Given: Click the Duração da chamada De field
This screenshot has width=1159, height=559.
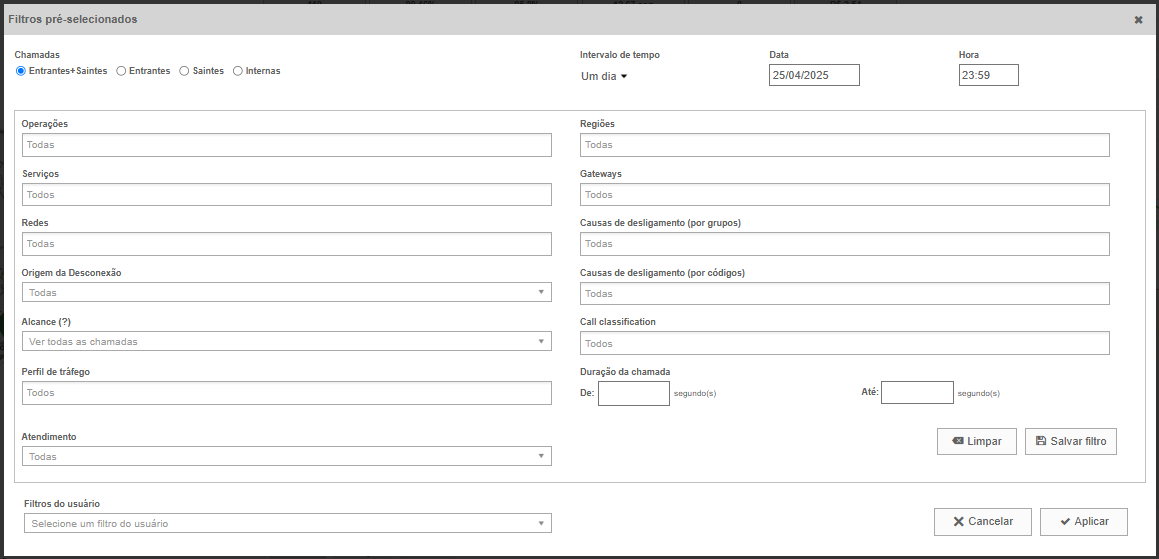Looking at the screenshot, I should click(x=633, y=393).
